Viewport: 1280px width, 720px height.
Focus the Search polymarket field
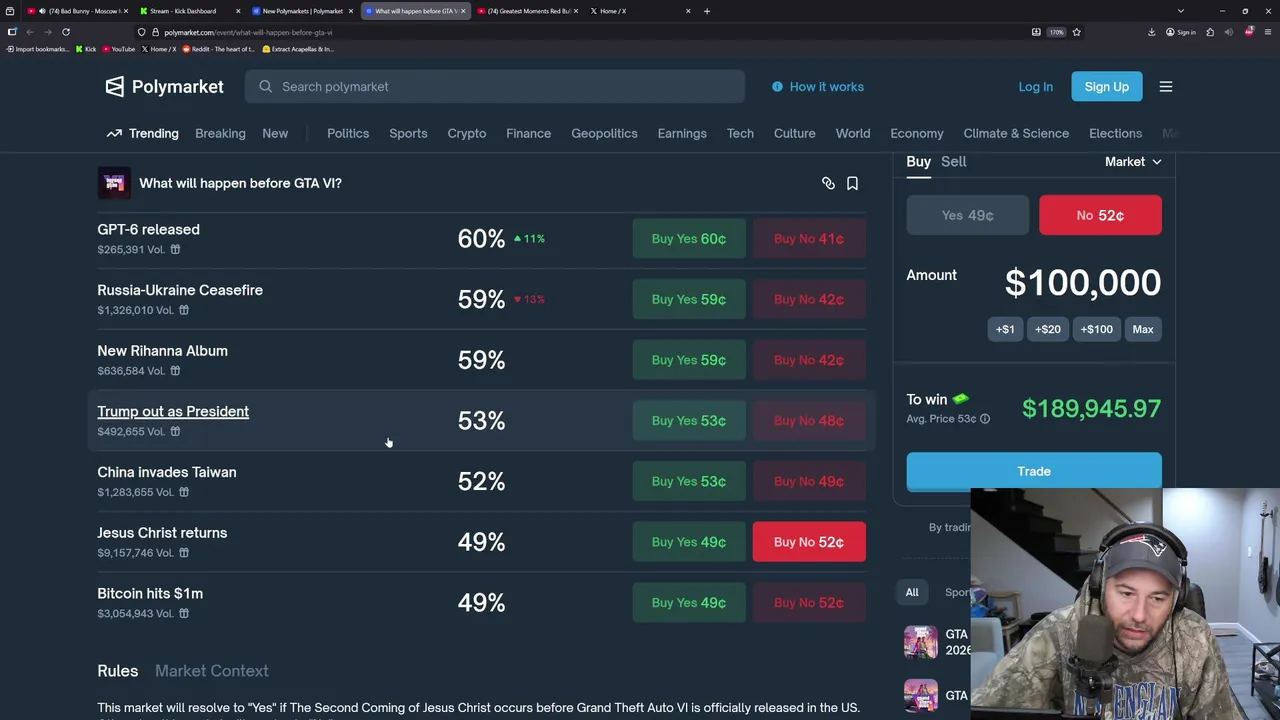(x=495, y=86)
